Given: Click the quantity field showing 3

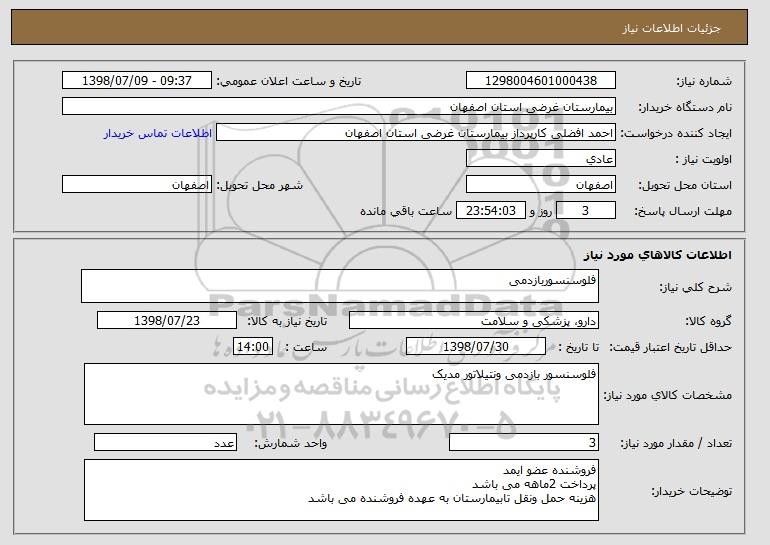Looking at the screenshot, I should pyautogui.click(x=524, y=442).
